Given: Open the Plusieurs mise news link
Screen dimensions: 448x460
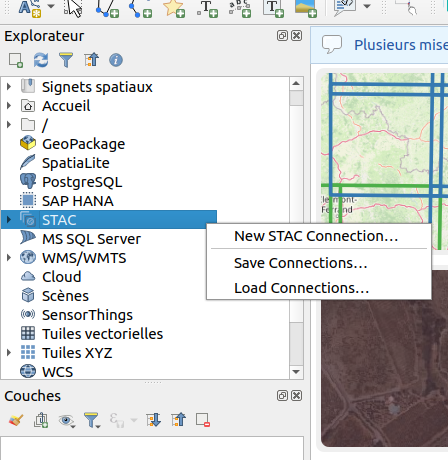Looking at the screenshot, I should (401, 45).
